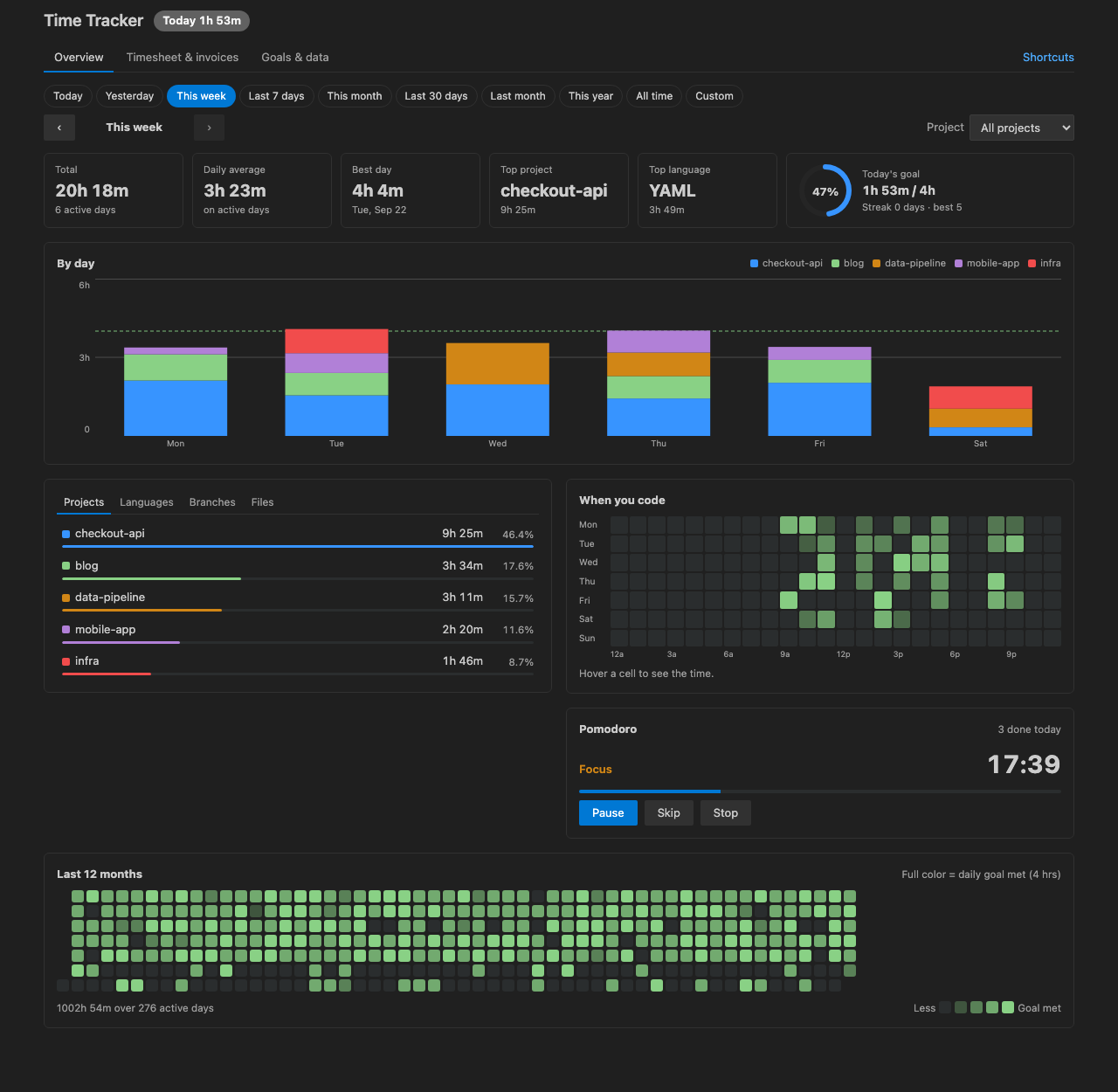Select the Last 7 days filter
The height and width of the screenshot is (1092, 1118).
(276, 96)
